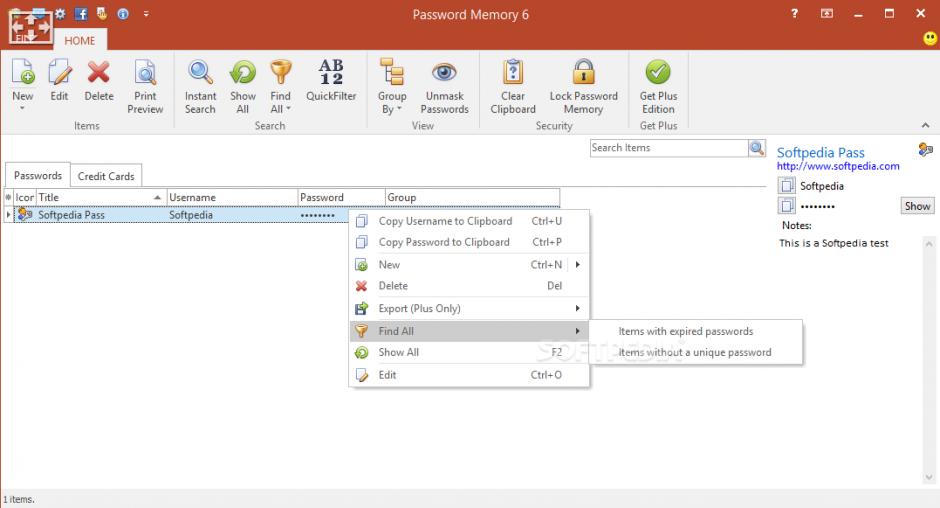Click the ribbon display options icon
Viewport: 940px width, 508px height.
point(827,13)
